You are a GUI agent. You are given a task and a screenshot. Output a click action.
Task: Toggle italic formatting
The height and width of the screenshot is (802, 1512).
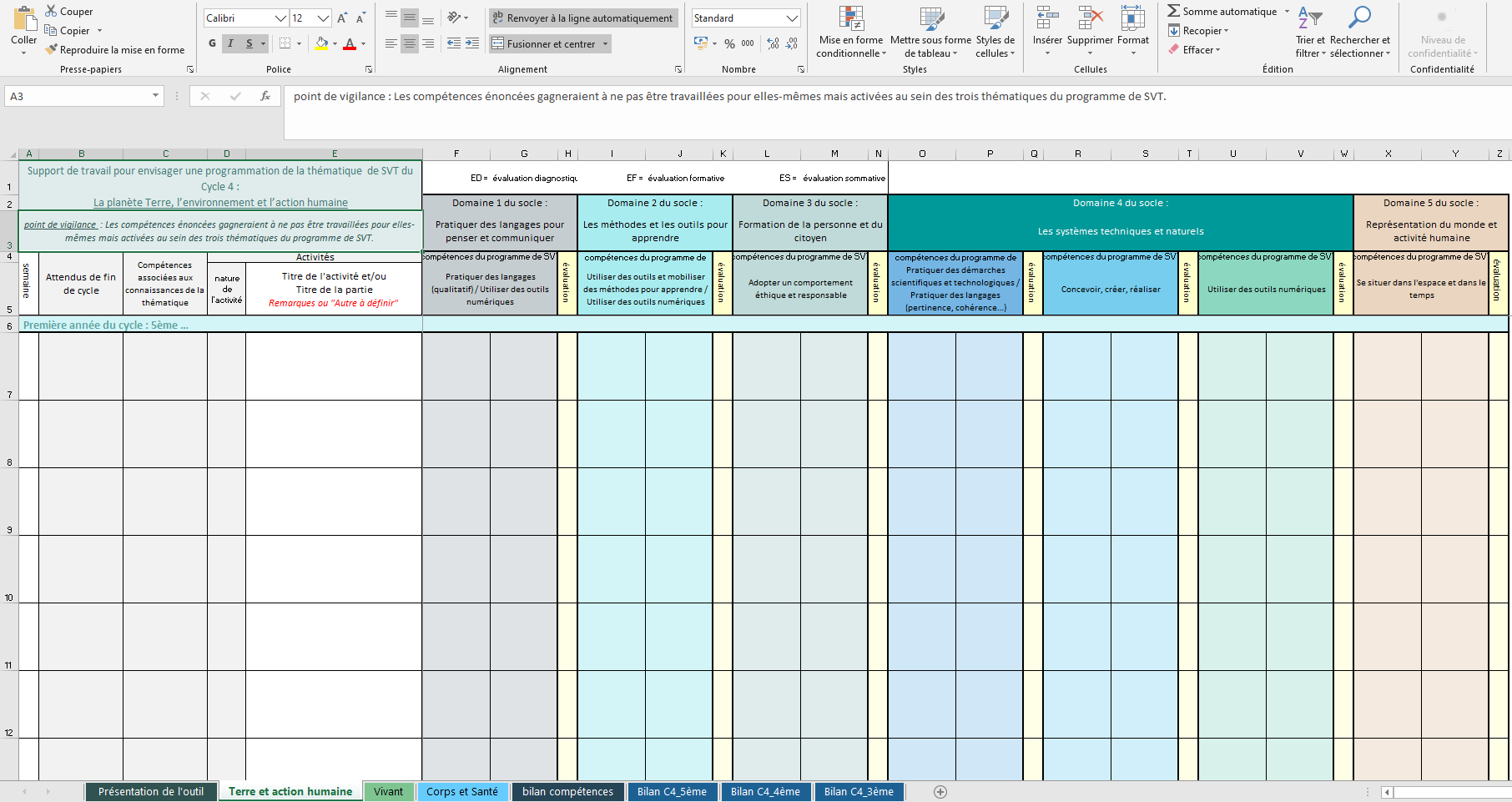coord(230,43)
